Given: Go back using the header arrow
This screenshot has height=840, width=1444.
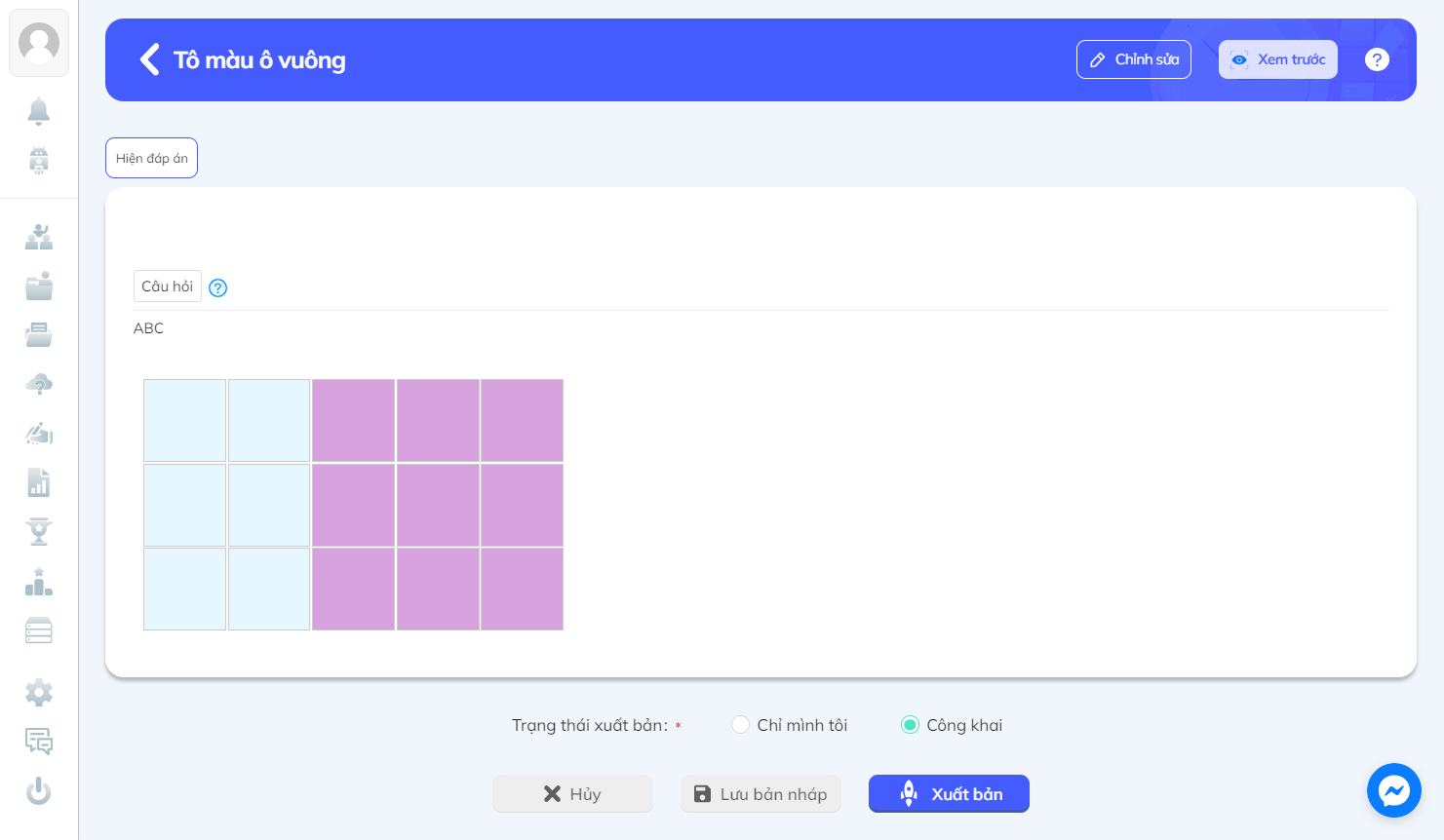Looking at the screenshot, I should (149, 59).
